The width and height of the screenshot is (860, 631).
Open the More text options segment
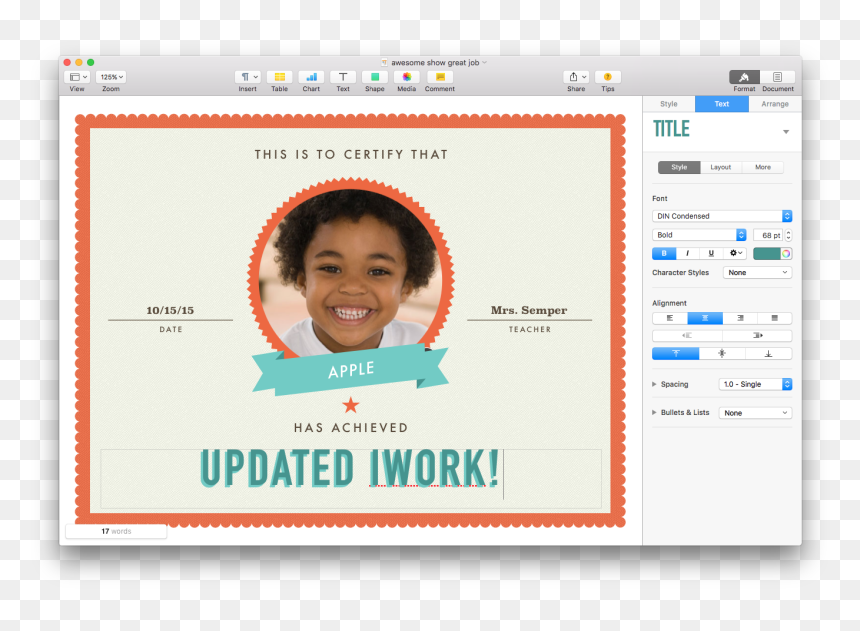(763, 167)
